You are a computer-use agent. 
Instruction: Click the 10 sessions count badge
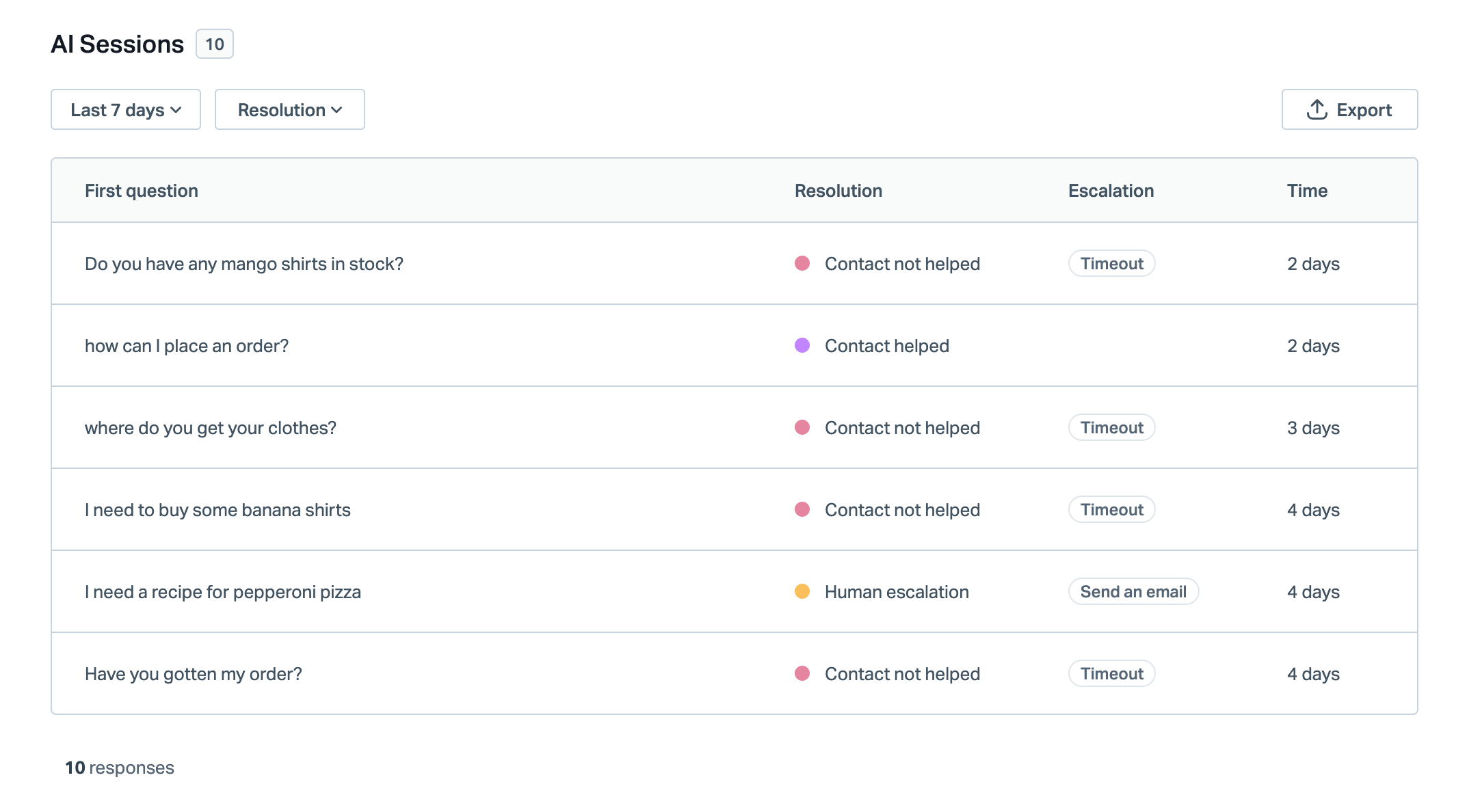[215, 44]
